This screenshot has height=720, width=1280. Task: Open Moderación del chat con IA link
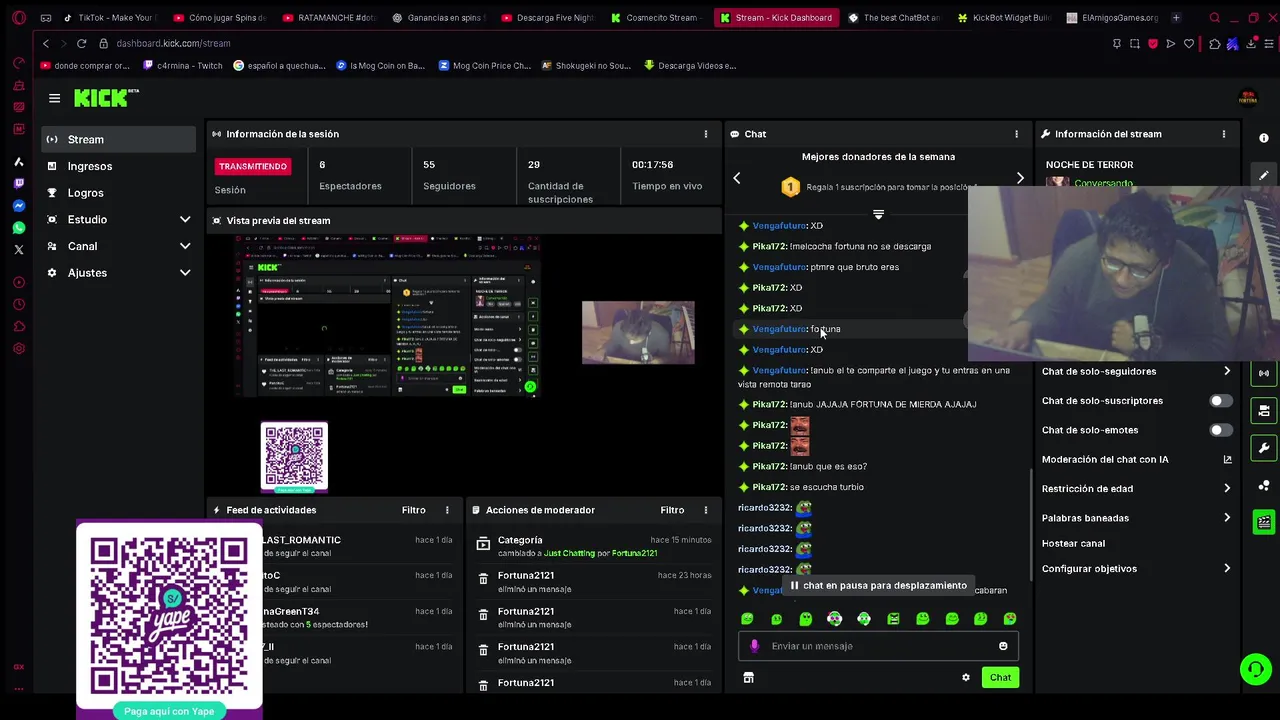[1136, 460]
